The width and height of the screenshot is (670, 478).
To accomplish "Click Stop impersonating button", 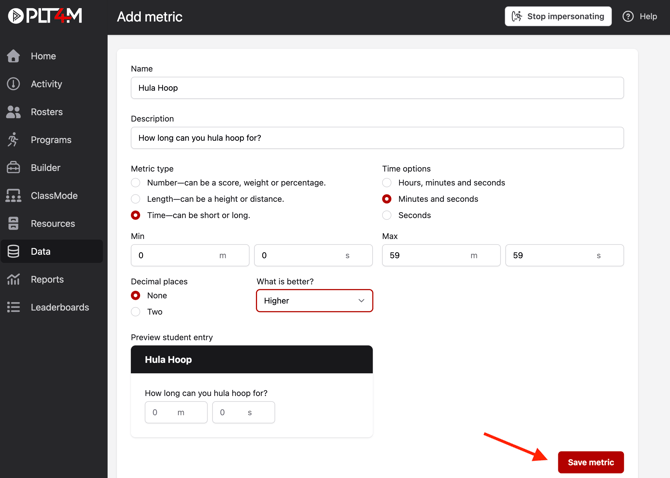I will (558, 16).
